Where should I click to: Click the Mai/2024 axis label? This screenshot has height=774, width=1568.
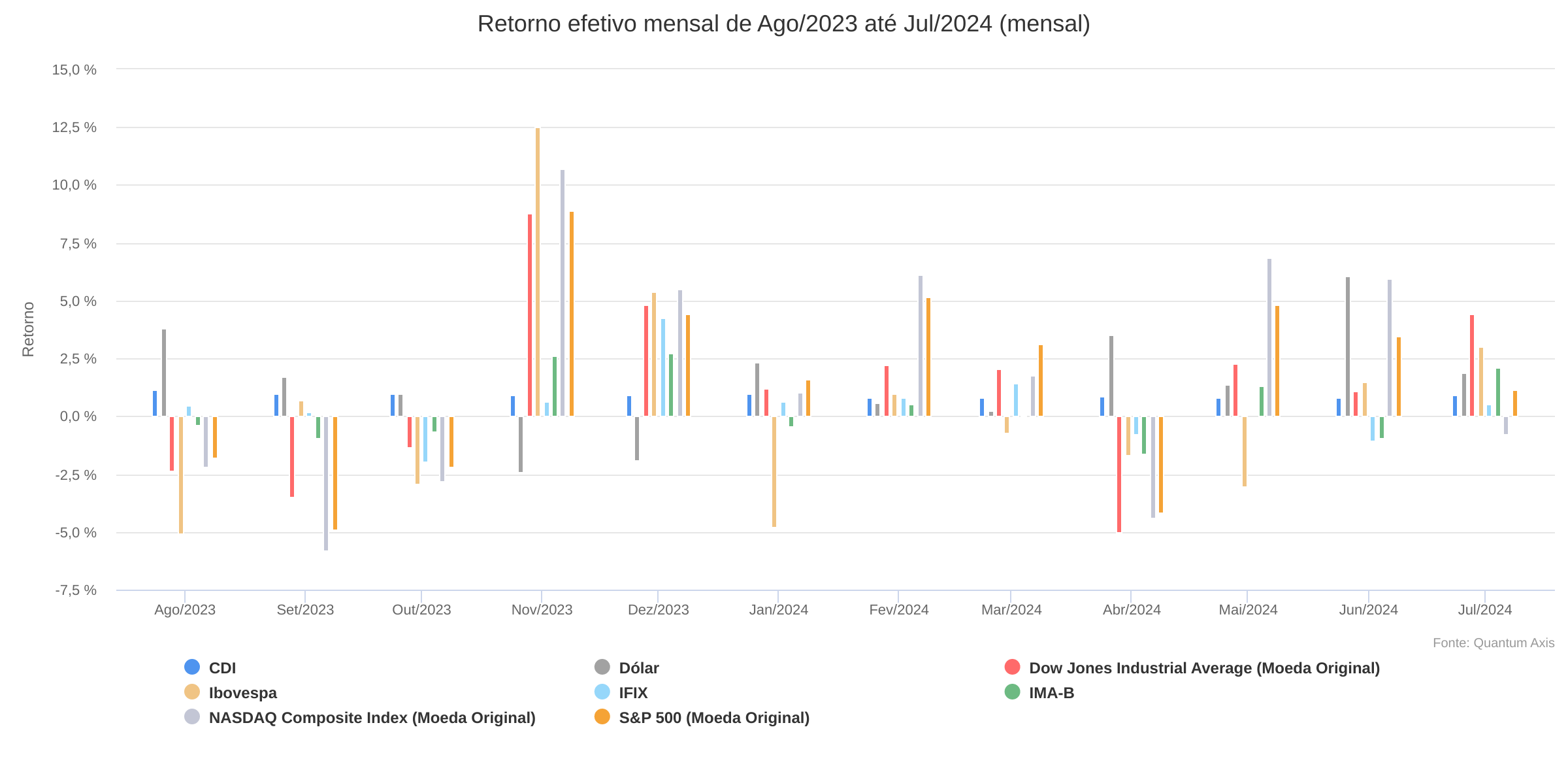pos(1248,610)
